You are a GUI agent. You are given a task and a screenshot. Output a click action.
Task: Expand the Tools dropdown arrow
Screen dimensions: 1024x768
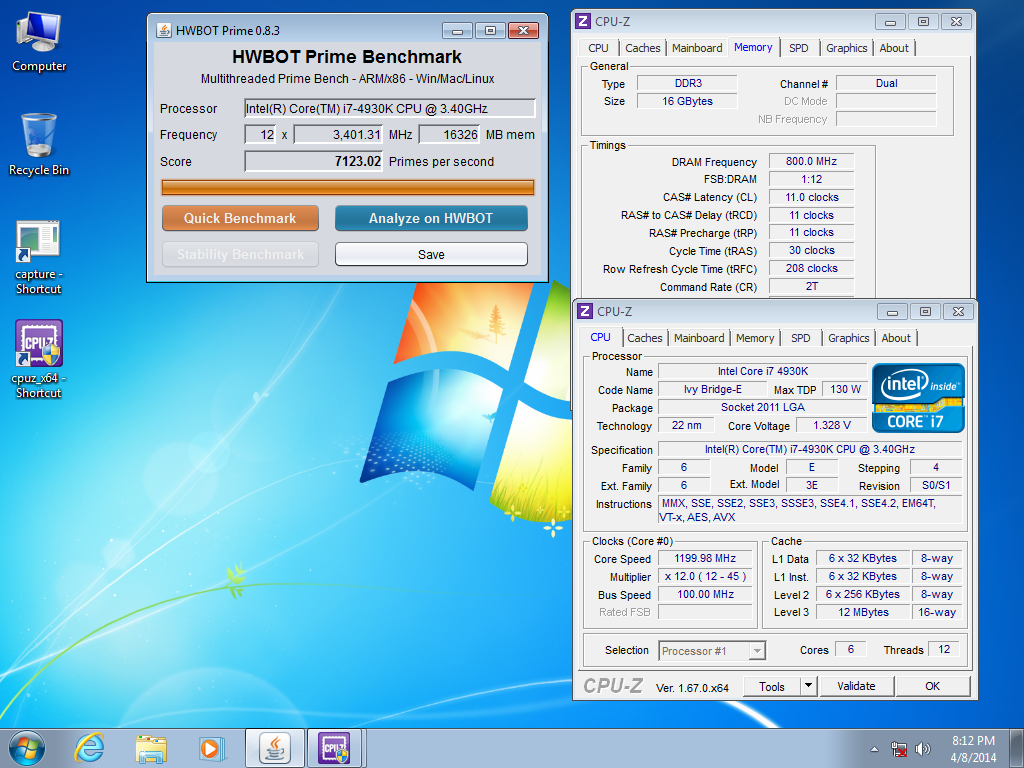click(808, 686)
